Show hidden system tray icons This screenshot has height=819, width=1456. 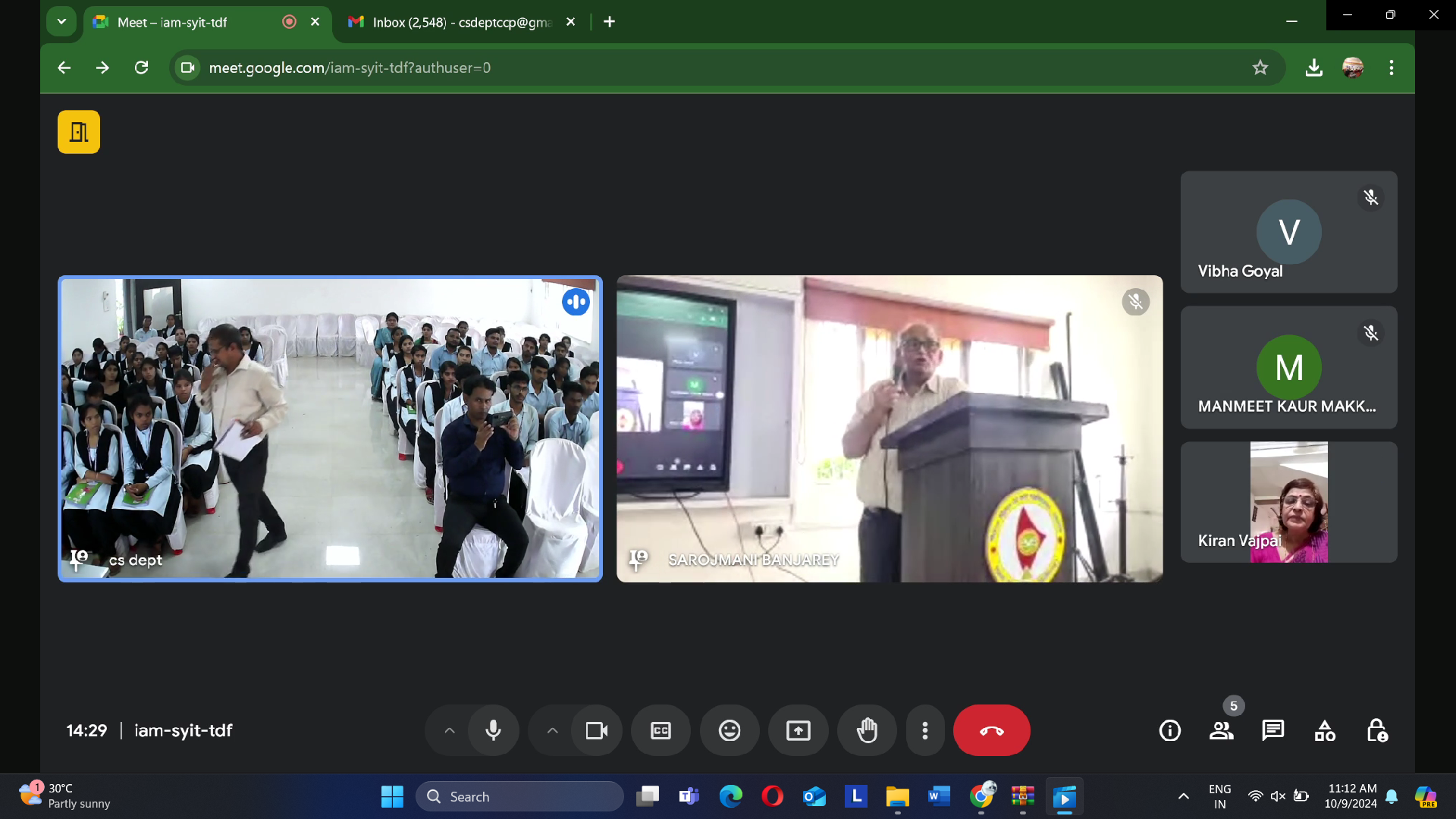pos(1183,796)
